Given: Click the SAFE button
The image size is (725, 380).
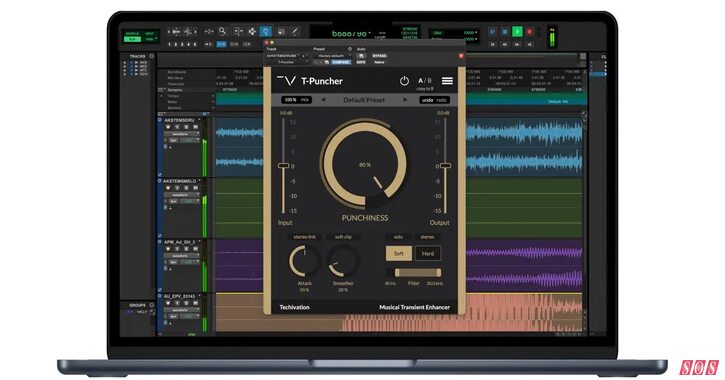Looking at the screenshot, I should pyautogui.click(x=361, y=62).
